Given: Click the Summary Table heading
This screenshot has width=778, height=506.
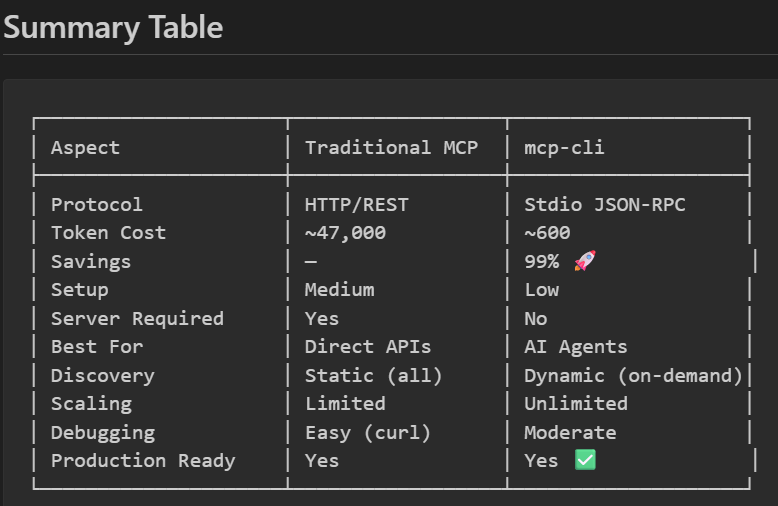Looking at the screenshot, I should (x=113, y=27).
